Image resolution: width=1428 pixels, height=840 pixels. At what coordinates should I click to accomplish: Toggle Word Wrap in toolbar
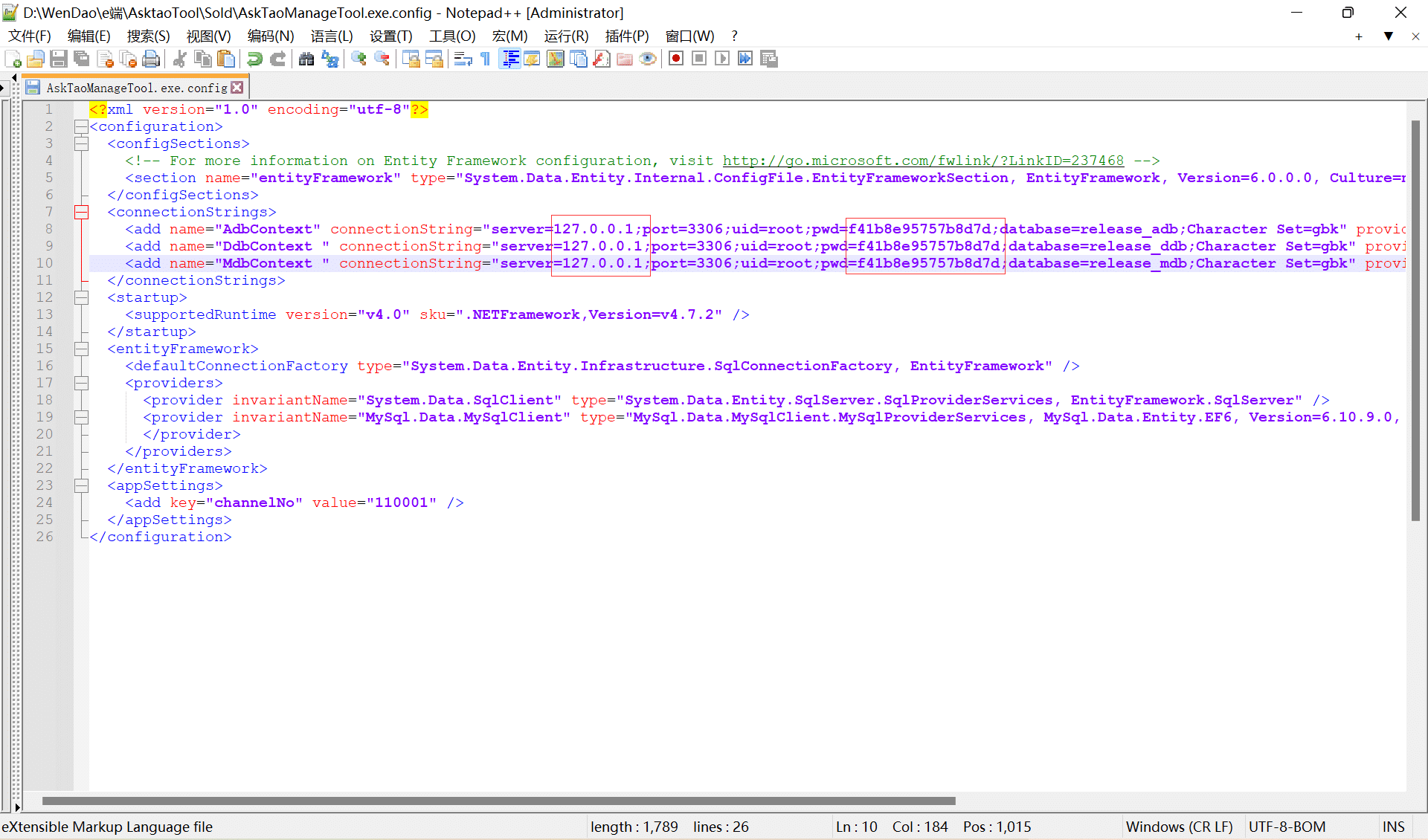click(x=463, y=59)
